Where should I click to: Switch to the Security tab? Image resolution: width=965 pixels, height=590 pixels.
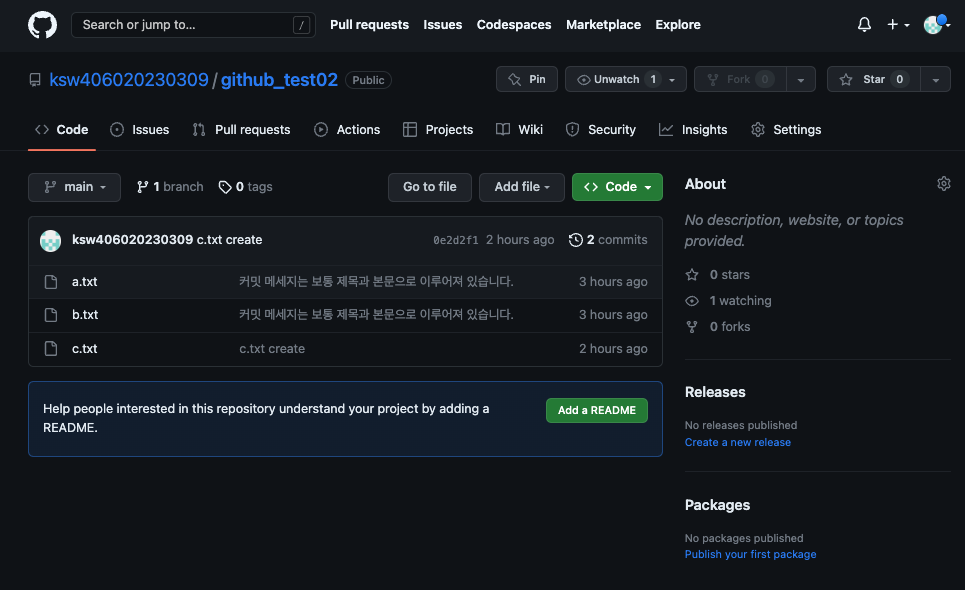(x=601, y=130)
